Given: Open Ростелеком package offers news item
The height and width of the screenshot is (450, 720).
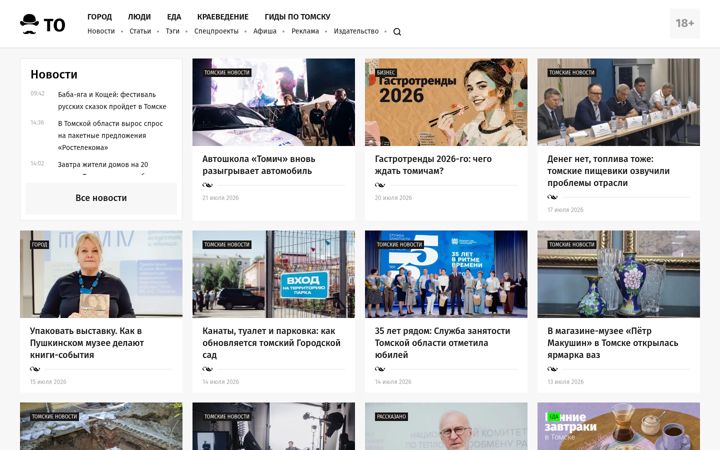Looking at the screenshot, I should pos(110,135).
